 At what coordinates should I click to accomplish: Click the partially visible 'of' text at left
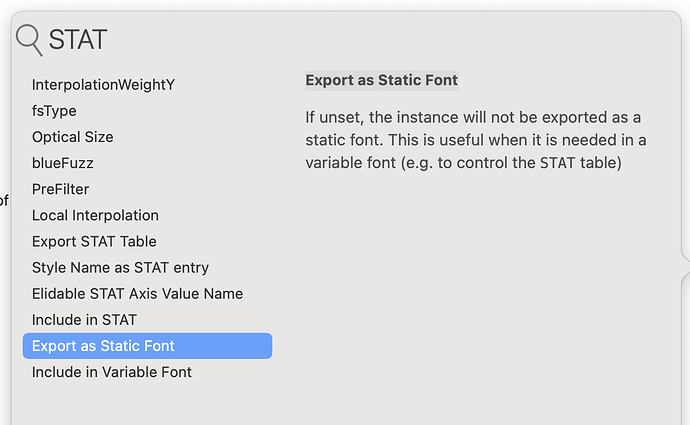point(4,201)
